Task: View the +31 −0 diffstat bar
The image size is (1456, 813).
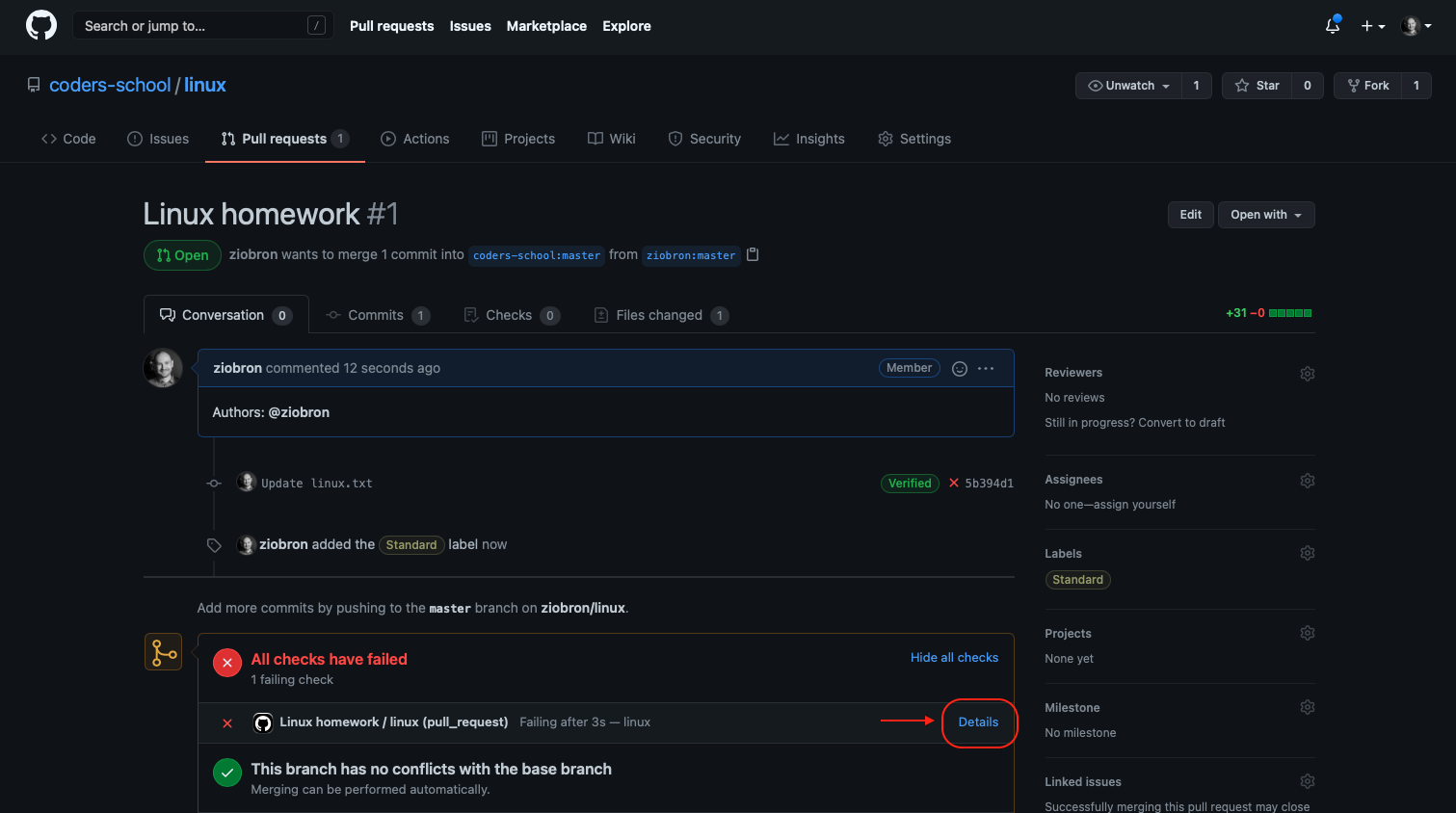Action: 1268,313
